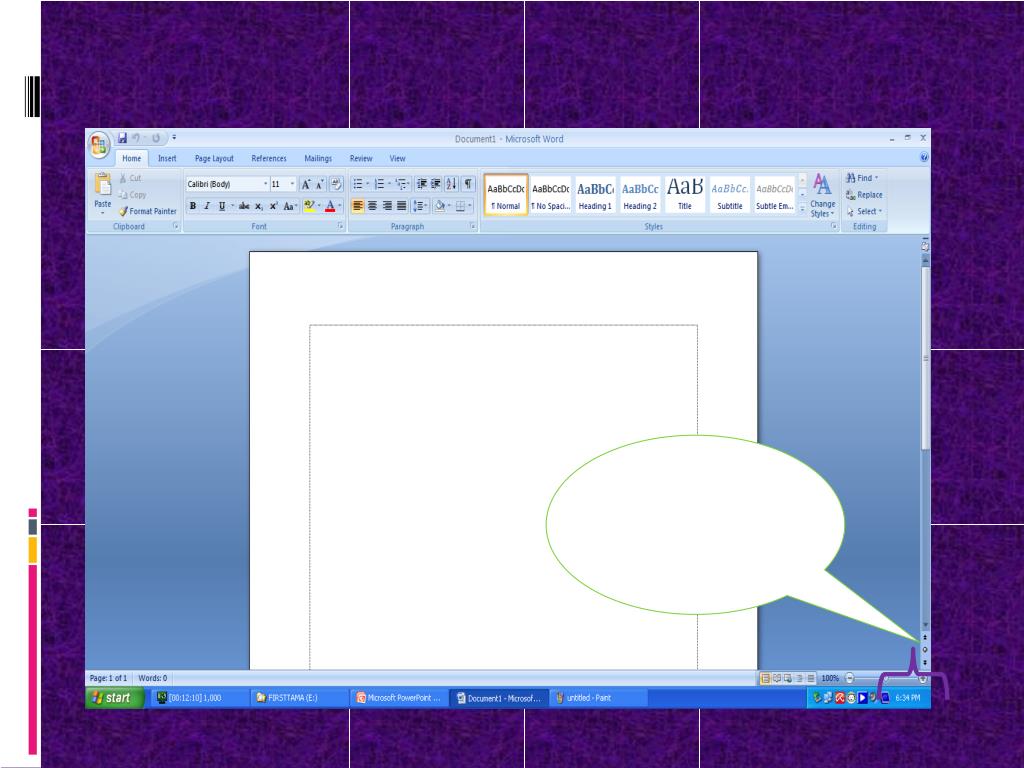Decrease paragraph indent
Viewport: 1024px width, 768px height.
(422, 184)
